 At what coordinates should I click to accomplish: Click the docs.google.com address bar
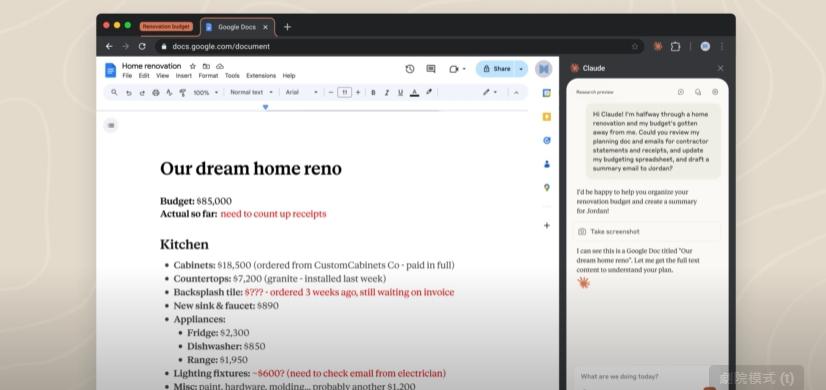tap(399, 46)
